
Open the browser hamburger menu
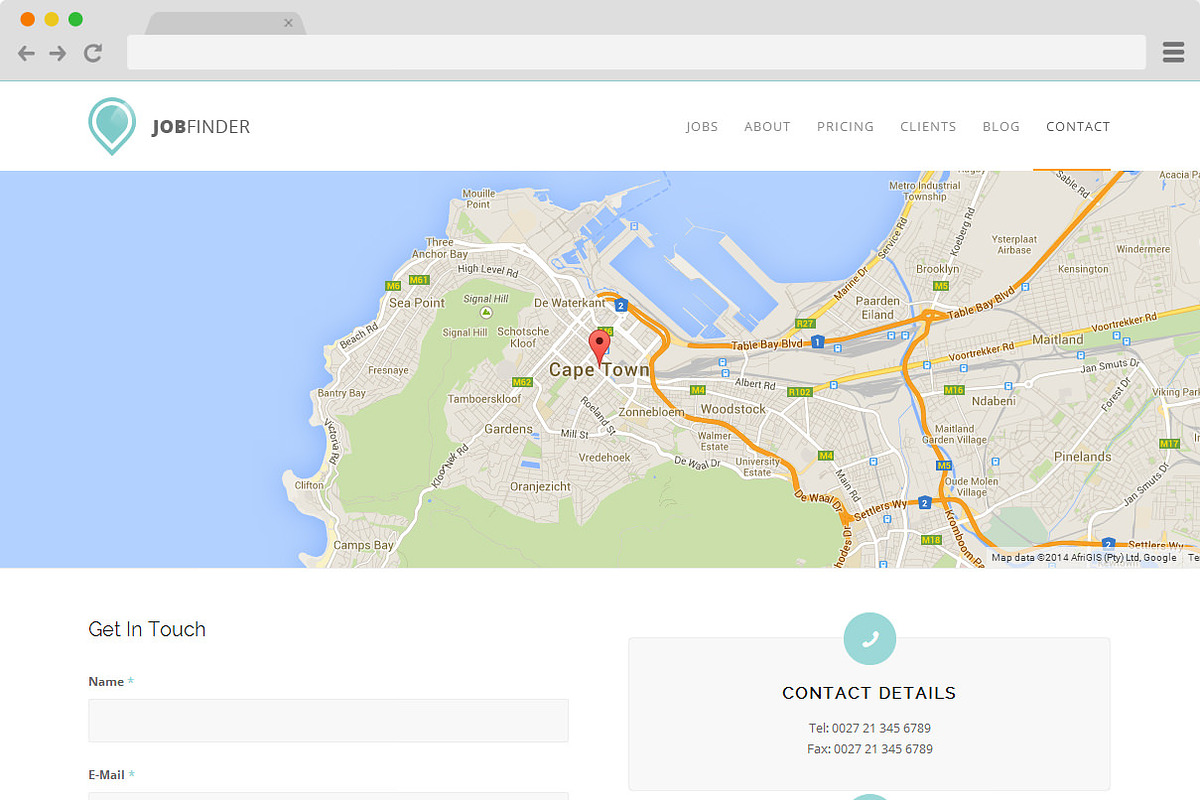(1173, 53)
